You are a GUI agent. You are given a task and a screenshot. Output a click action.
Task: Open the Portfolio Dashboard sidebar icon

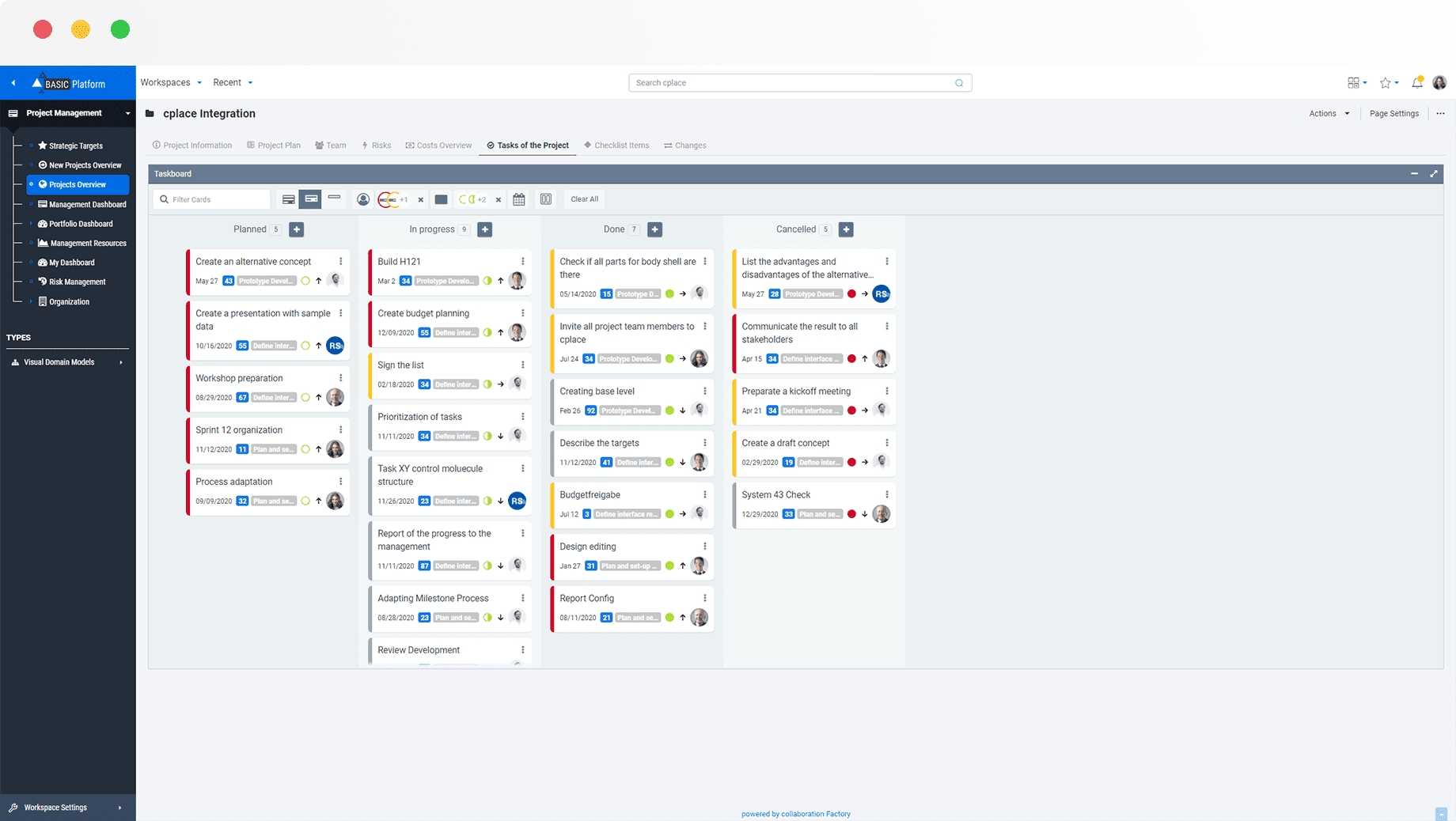(x=42, y=224)
